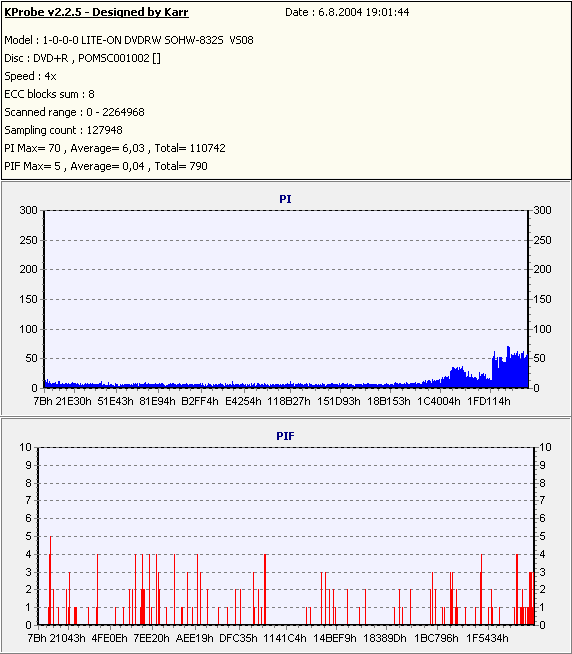Click the 7EE20h label under PIF chart

pyautogui.click(x=151, y=638)
